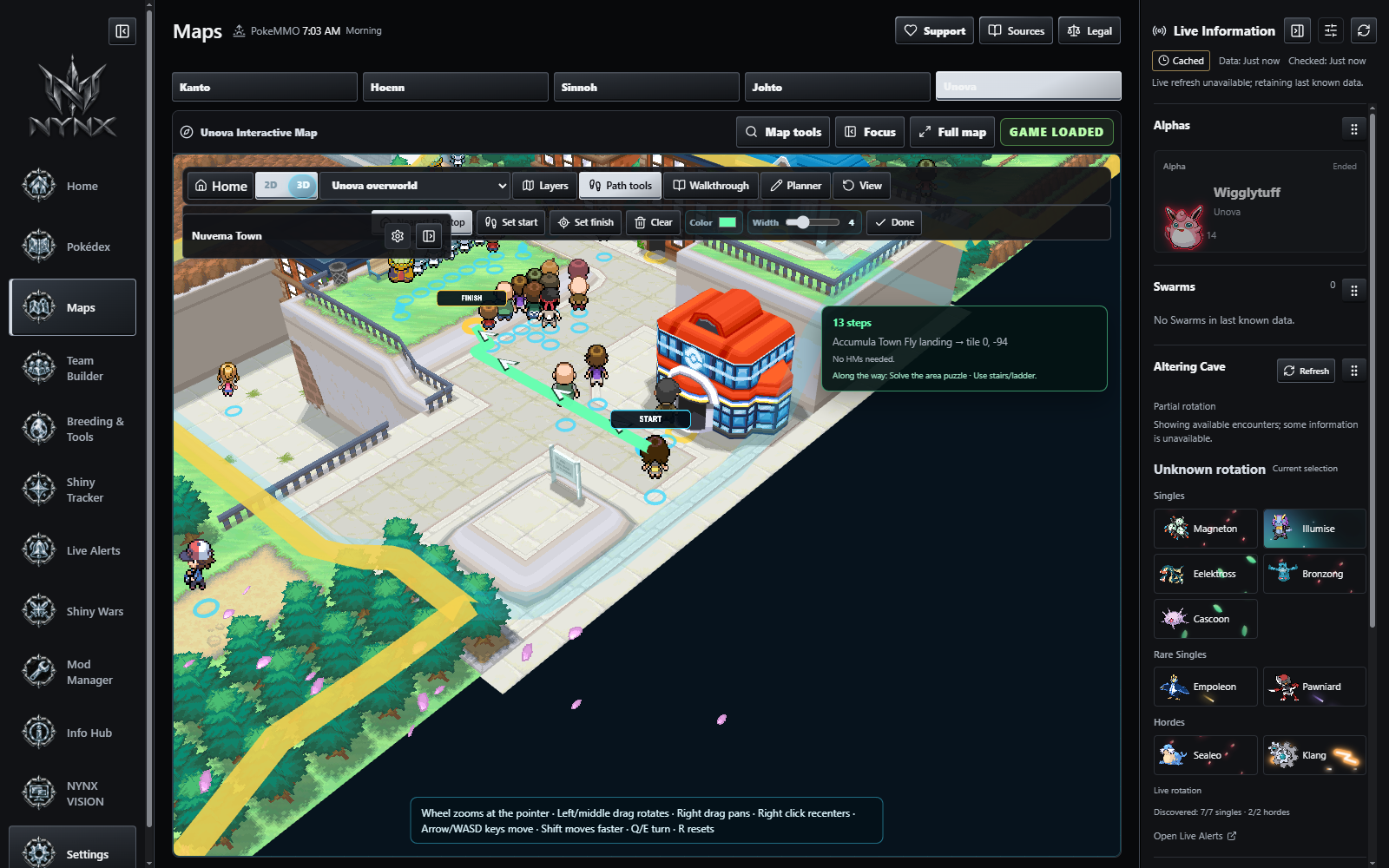Toggle the Planner mode

point(795,186)
